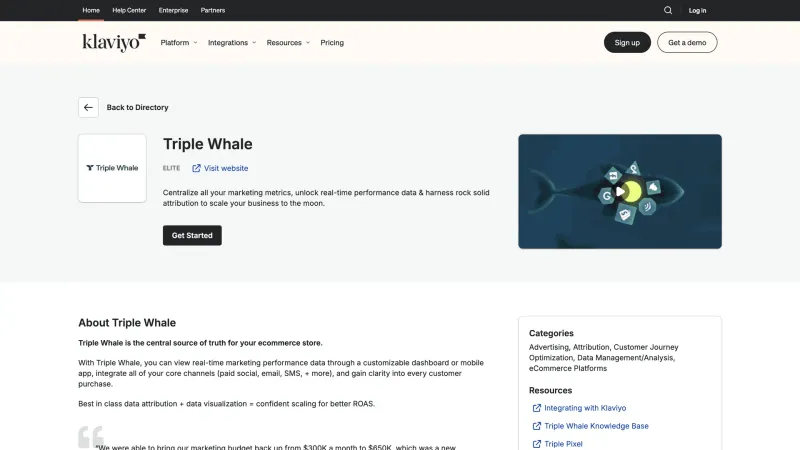Click icon next to Triple Whale Knowledge Base
The image size is (800, 450).
[537, 426]
